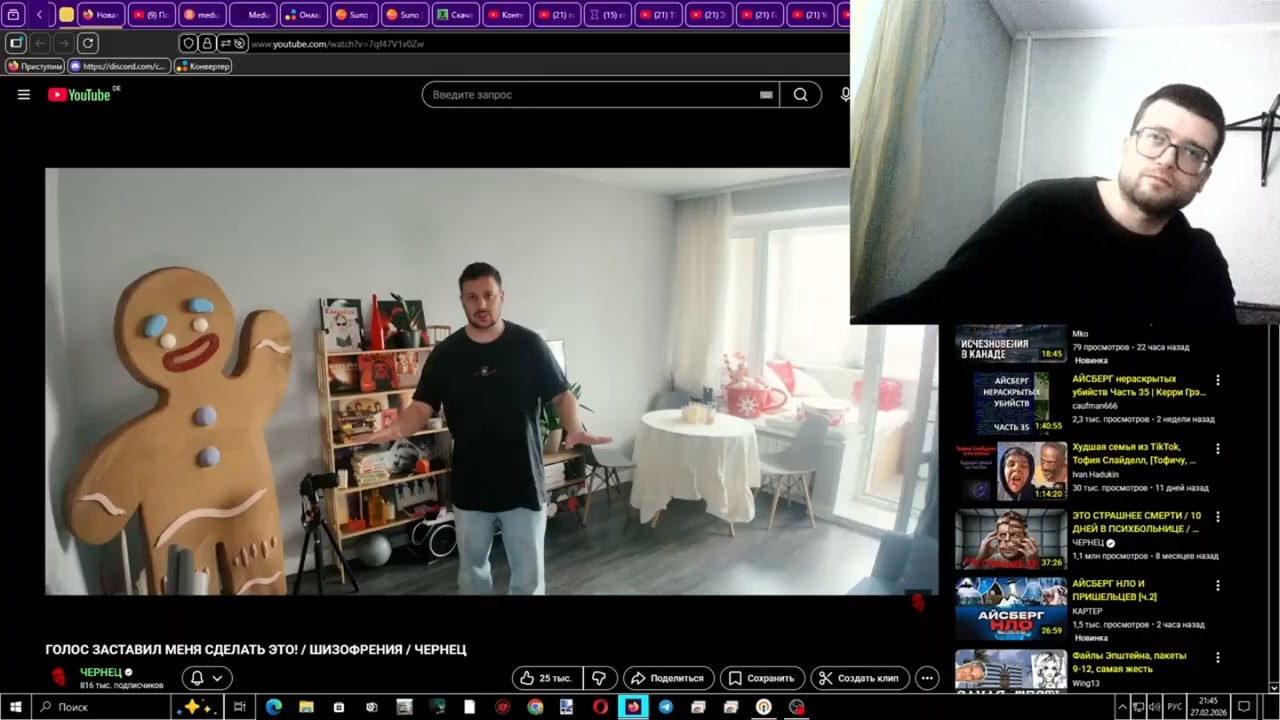The image size is (1280, 720).
Task: Go to the YouTube home logo
Action: pyautogui.click(x=80, y=95)
